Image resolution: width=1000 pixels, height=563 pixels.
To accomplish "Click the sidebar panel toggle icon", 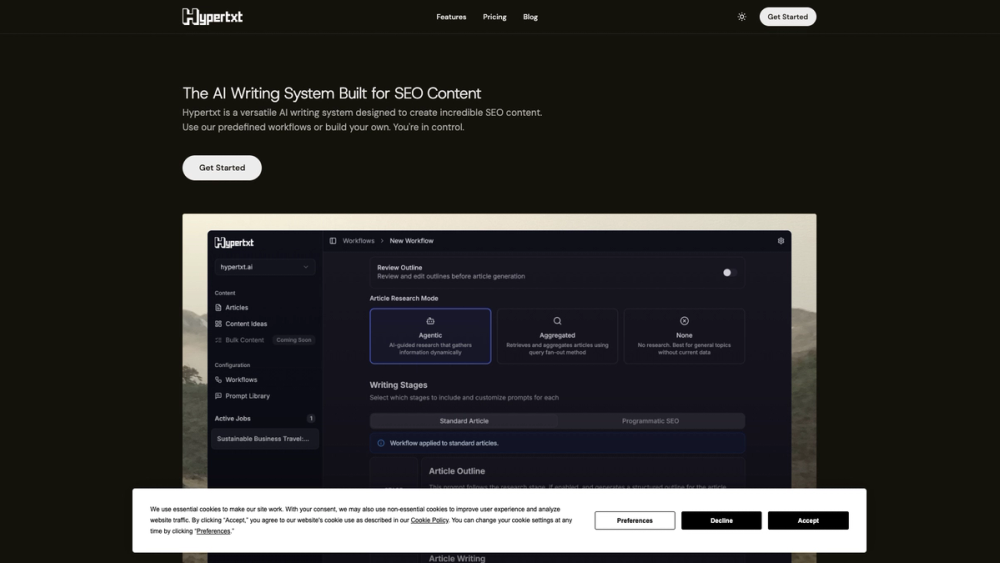I will (333, 241).
